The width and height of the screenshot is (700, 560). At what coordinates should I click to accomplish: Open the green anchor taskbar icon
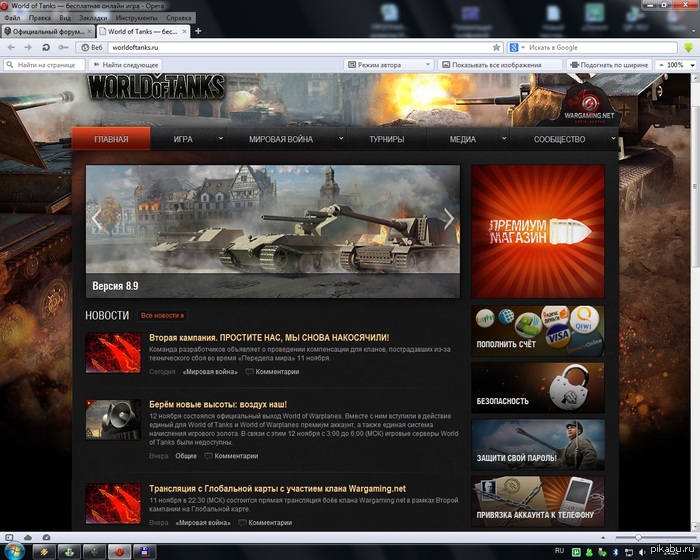(69, 552)
